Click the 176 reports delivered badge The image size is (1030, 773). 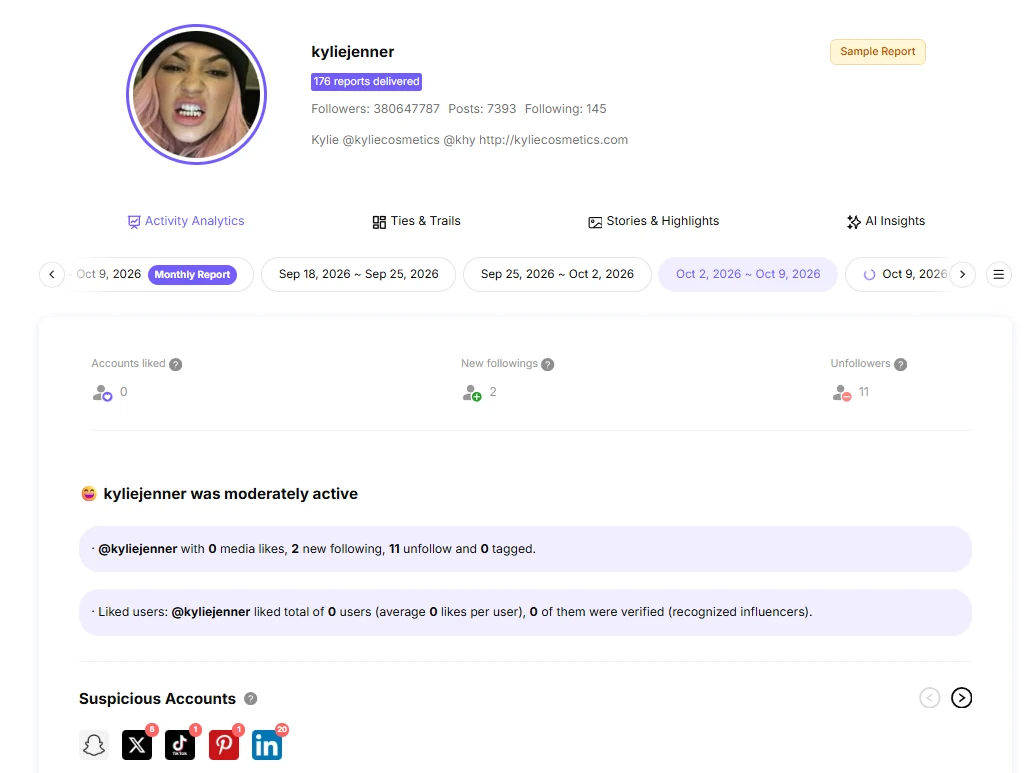coord(367,81)
